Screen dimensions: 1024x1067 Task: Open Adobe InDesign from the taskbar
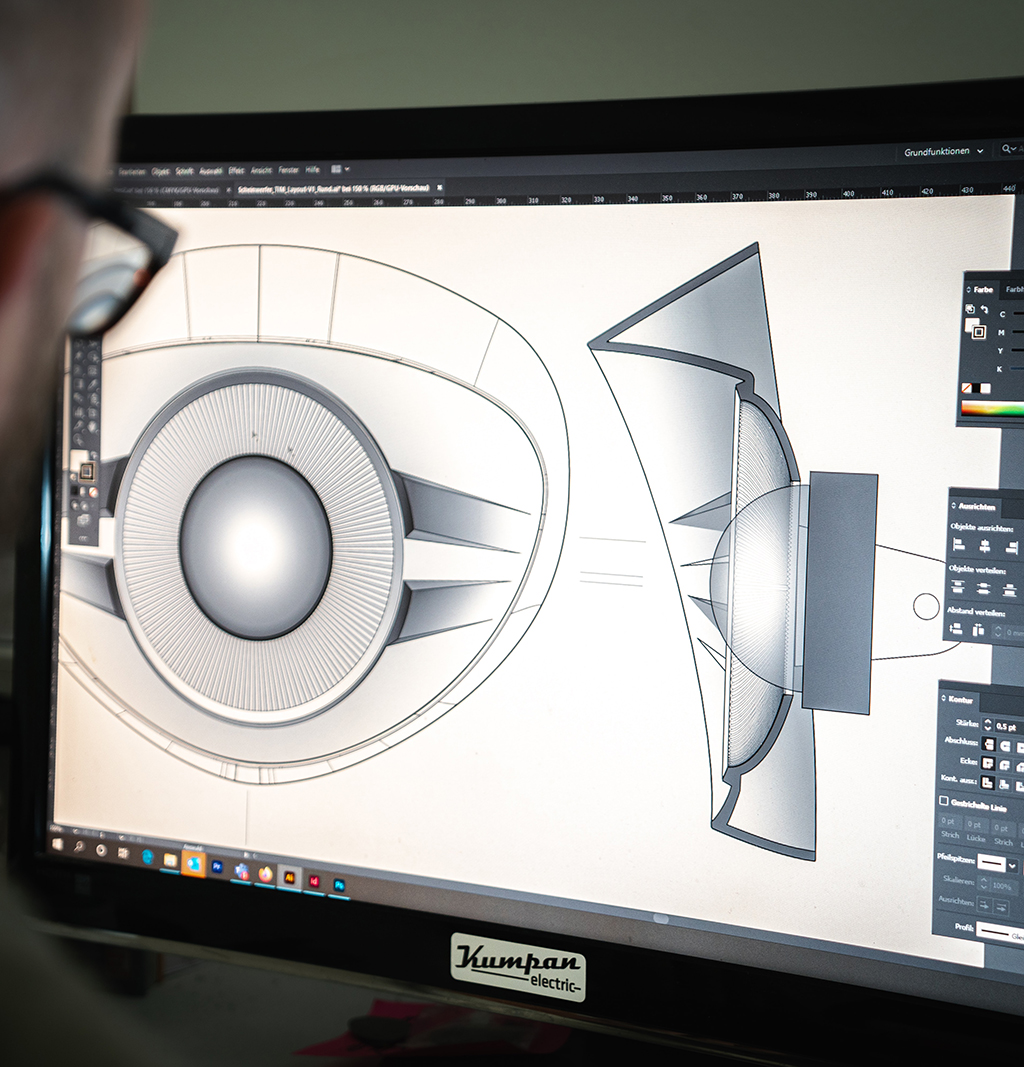[x=314, y=881]
